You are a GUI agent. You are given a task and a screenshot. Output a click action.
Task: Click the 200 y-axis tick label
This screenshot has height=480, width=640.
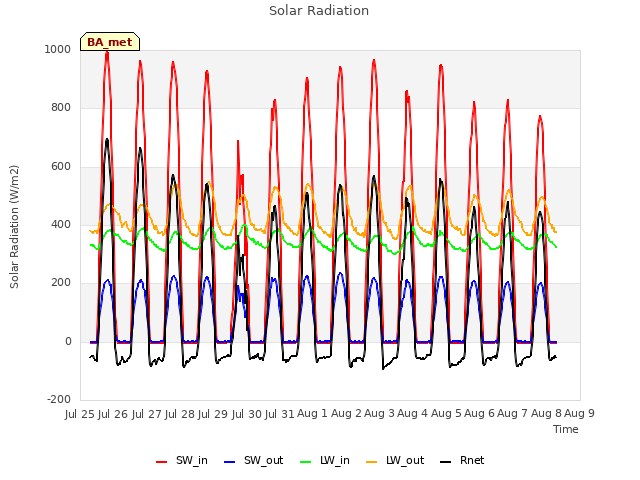tap(61, 282)
